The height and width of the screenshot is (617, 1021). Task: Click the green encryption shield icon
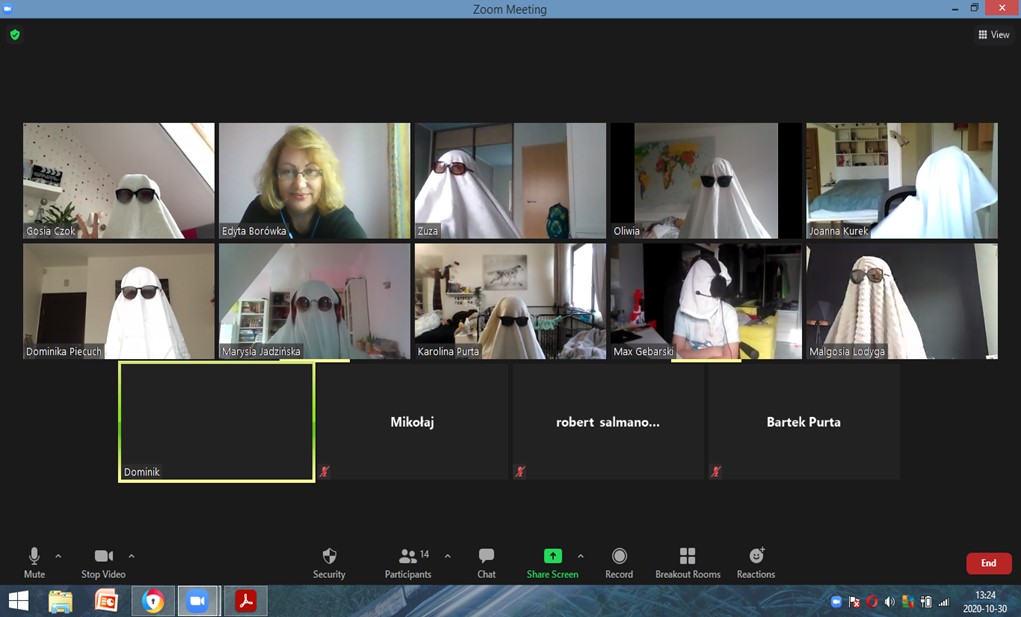tap(14, 35)
